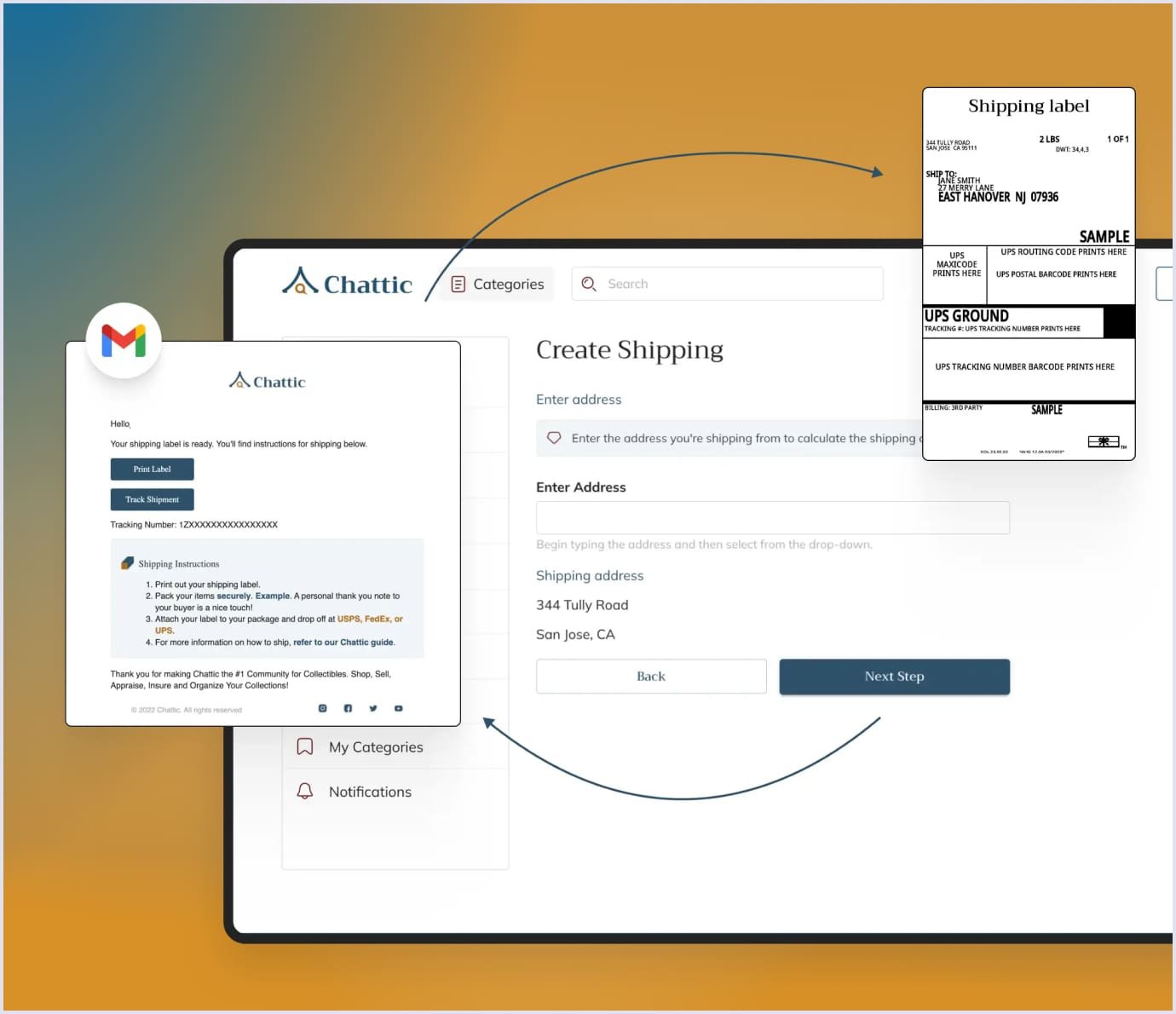
Task: Click the My Categories bookmark icon
Action: [x=304, y=746]
